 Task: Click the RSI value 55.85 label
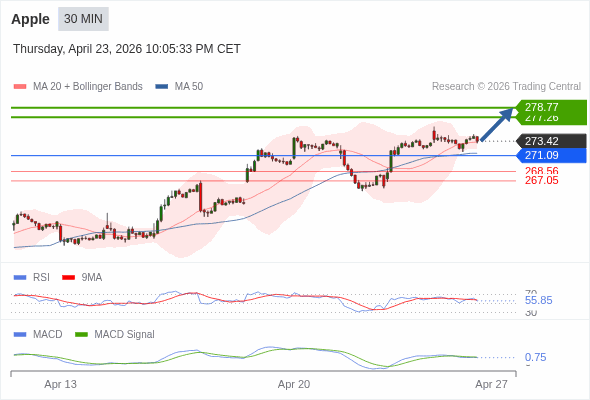click(538, 300)
